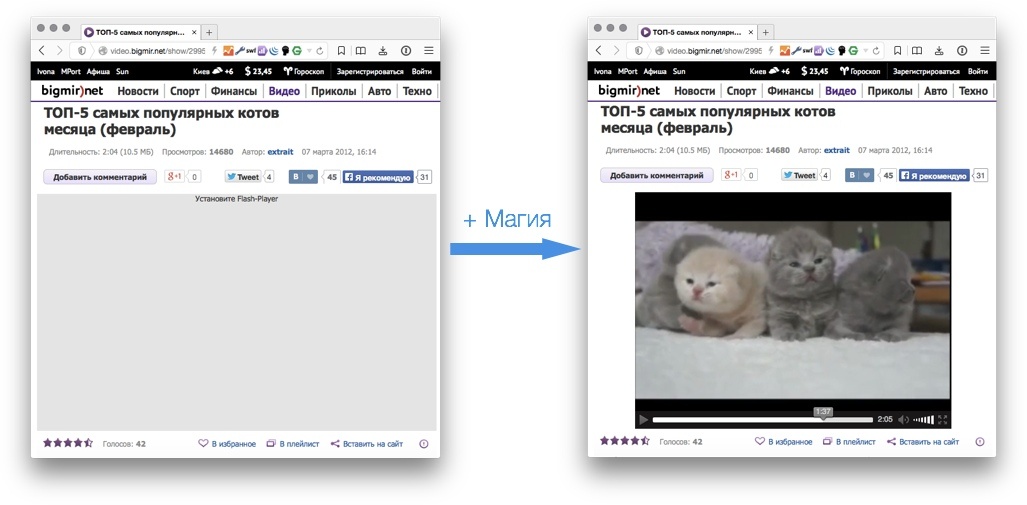
Task: Click the Киев +6 weather in left window
Action: (x=213, y=71)
